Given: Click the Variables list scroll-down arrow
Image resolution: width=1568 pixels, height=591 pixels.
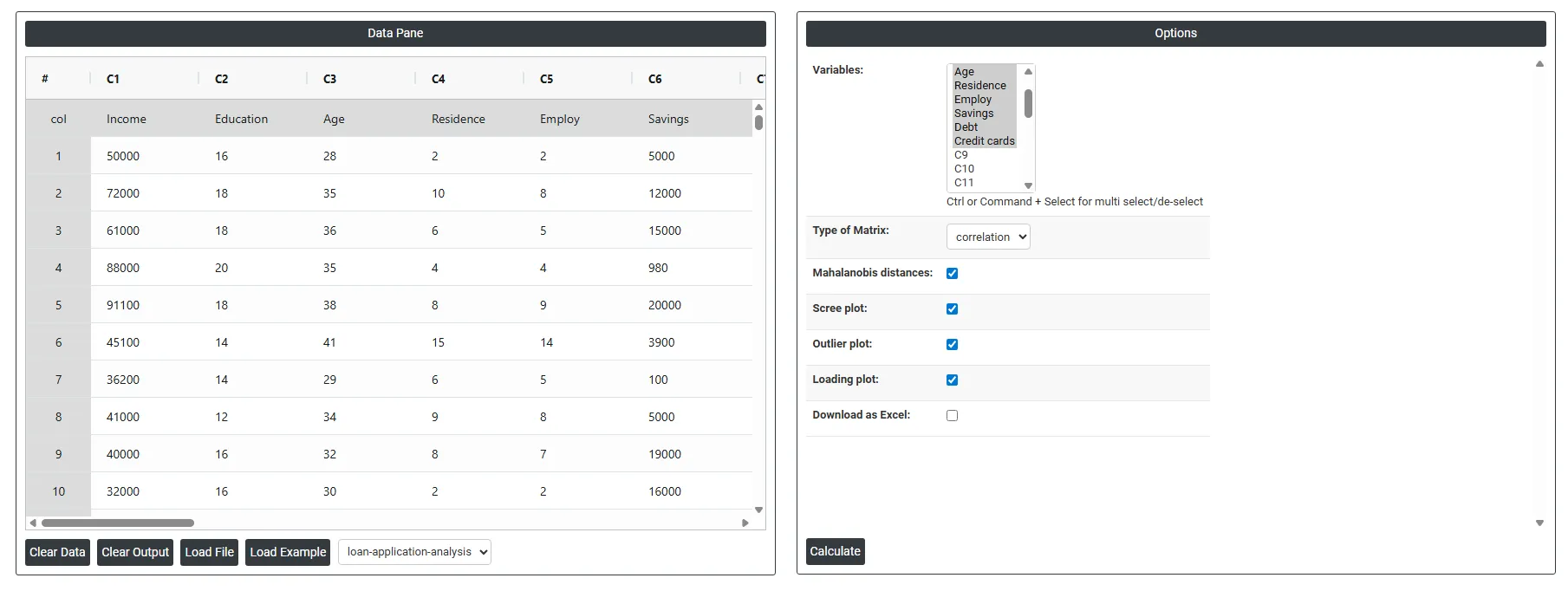Looking at the screenshot, I should coord(1028,185).
